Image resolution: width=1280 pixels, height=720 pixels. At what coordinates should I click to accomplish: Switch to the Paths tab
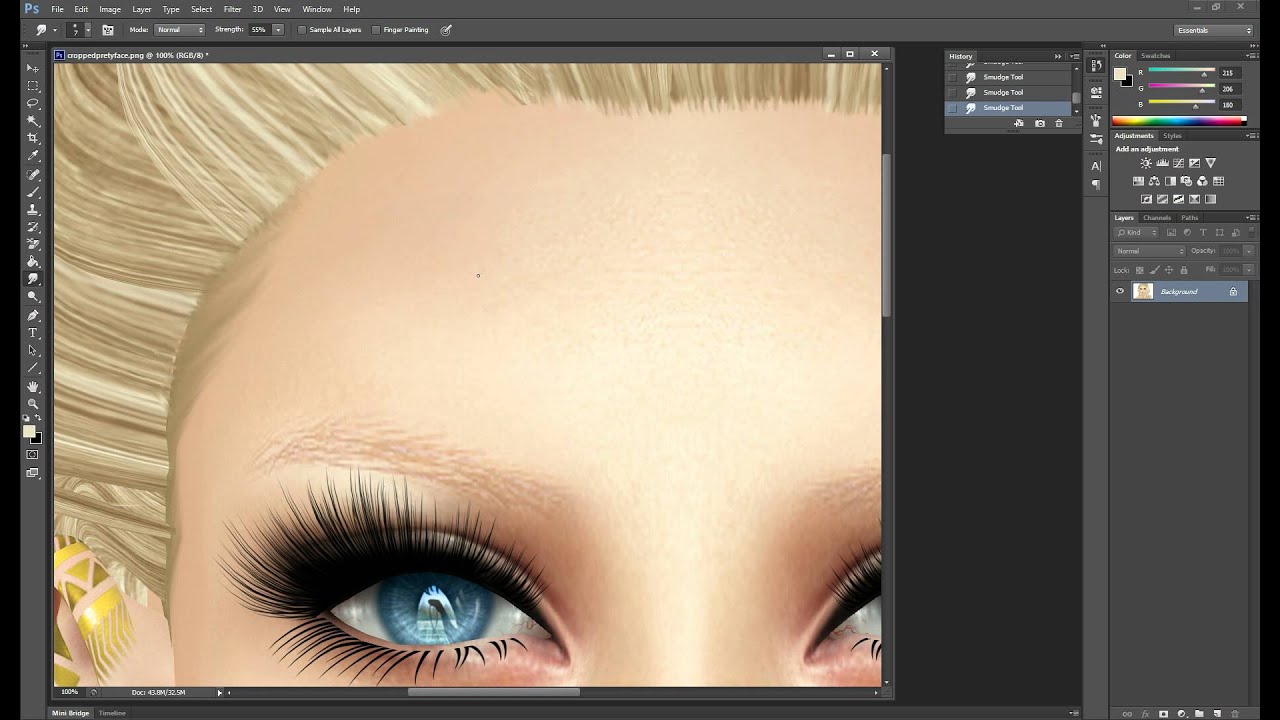click(1189, 218)
